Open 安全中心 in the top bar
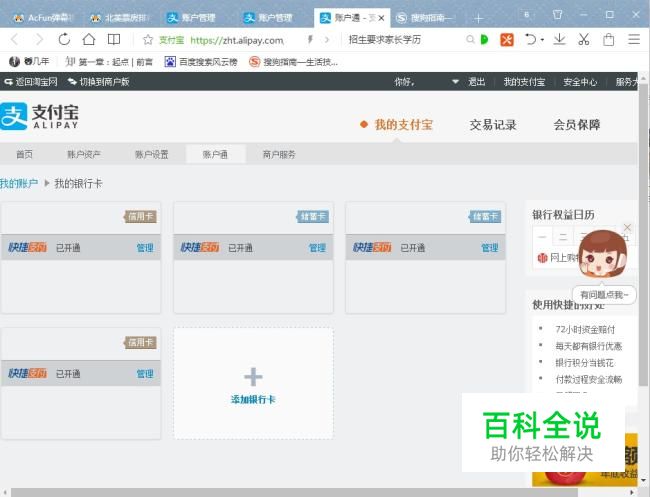Image resolution: width=650 pixels, height=497 pixels. pos(580,82)
